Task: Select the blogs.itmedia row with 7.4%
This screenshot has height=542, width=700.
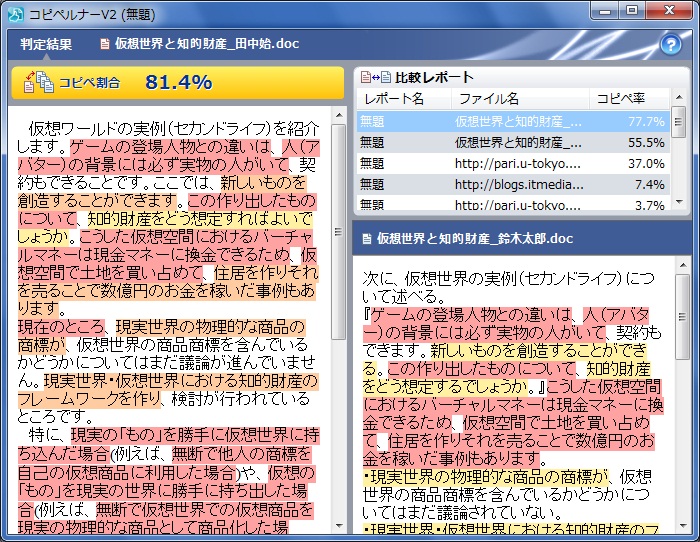Action: point(513,184)
